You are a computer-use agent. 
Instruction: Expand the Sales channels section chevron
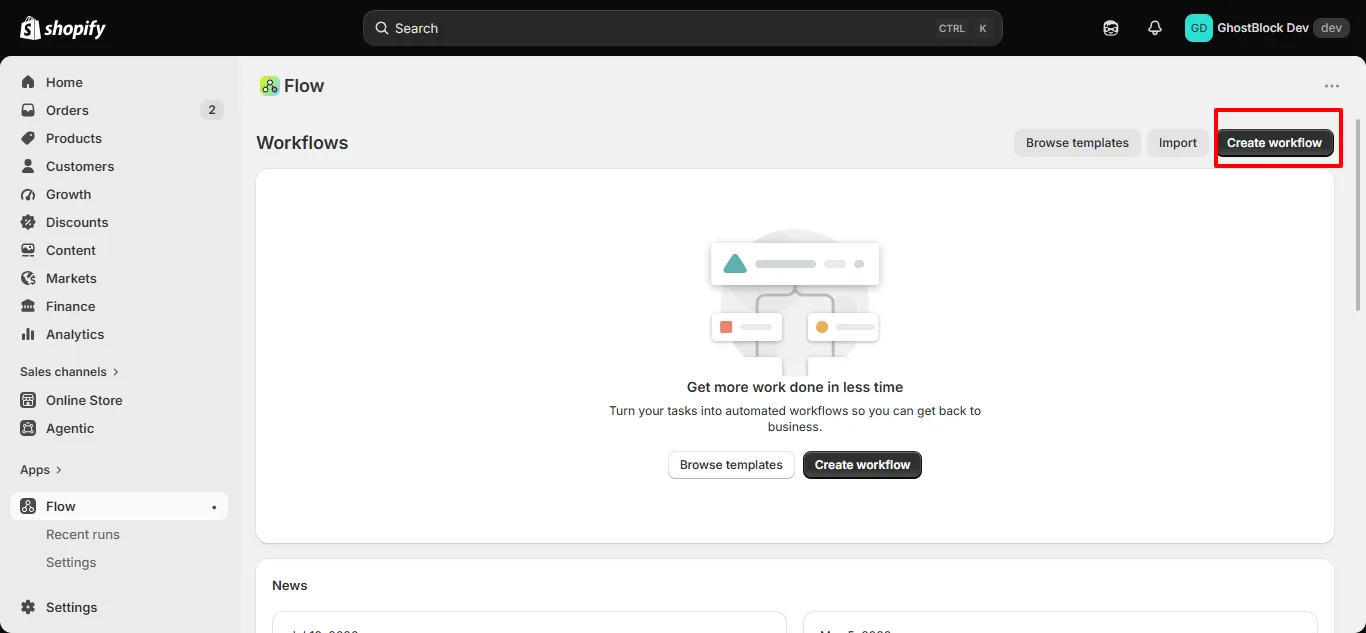point(116,372)
